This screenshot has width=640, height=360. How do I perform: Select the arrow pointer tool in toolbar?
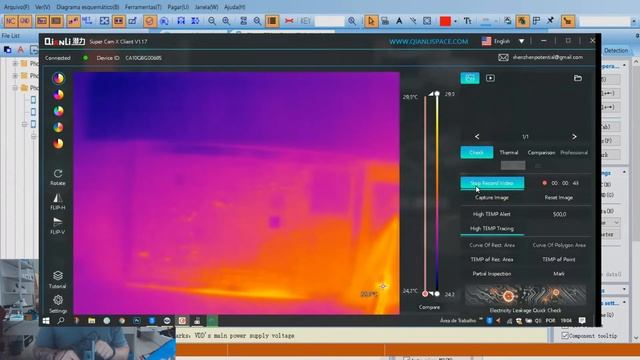pos(371,21)
